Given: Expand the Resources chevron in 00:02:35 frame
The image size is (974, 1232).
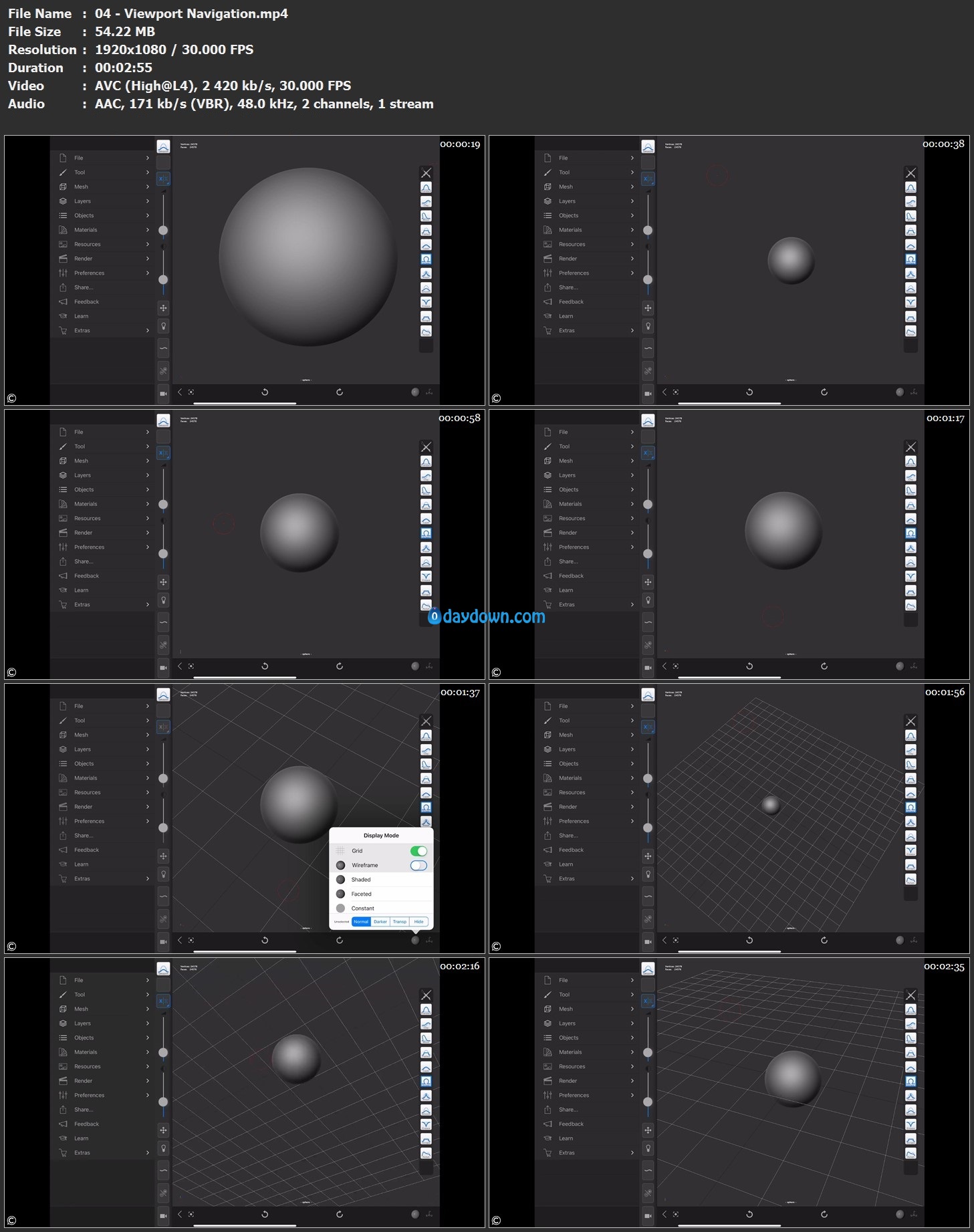Looking at the screenshot, I should click(632, 1067).
